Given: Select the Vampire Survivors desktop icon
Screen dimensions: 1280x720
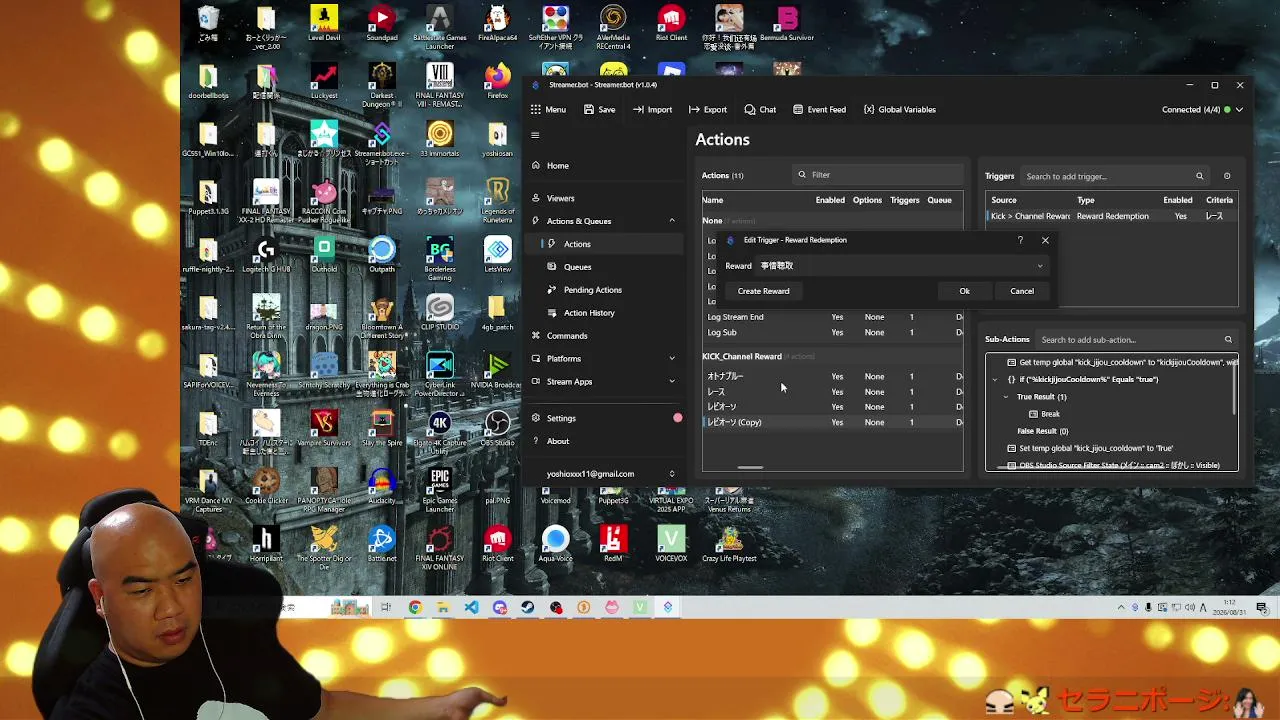Looking at the screenshot, I should click(324, 429).
